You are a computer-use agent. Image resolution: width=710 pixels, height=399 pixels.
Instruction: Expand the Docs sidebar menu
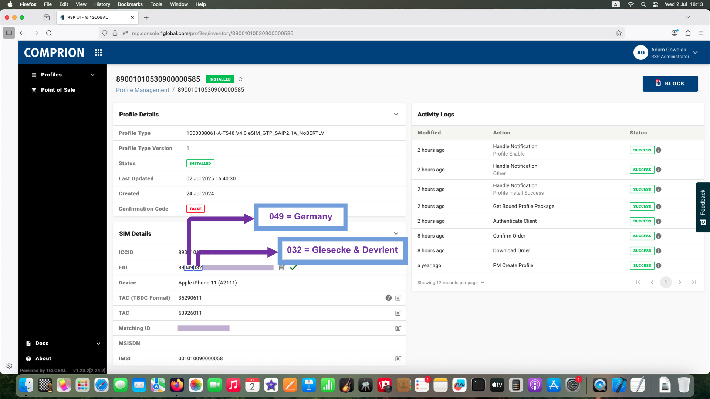pyautogui.click(x=62, y=343)
